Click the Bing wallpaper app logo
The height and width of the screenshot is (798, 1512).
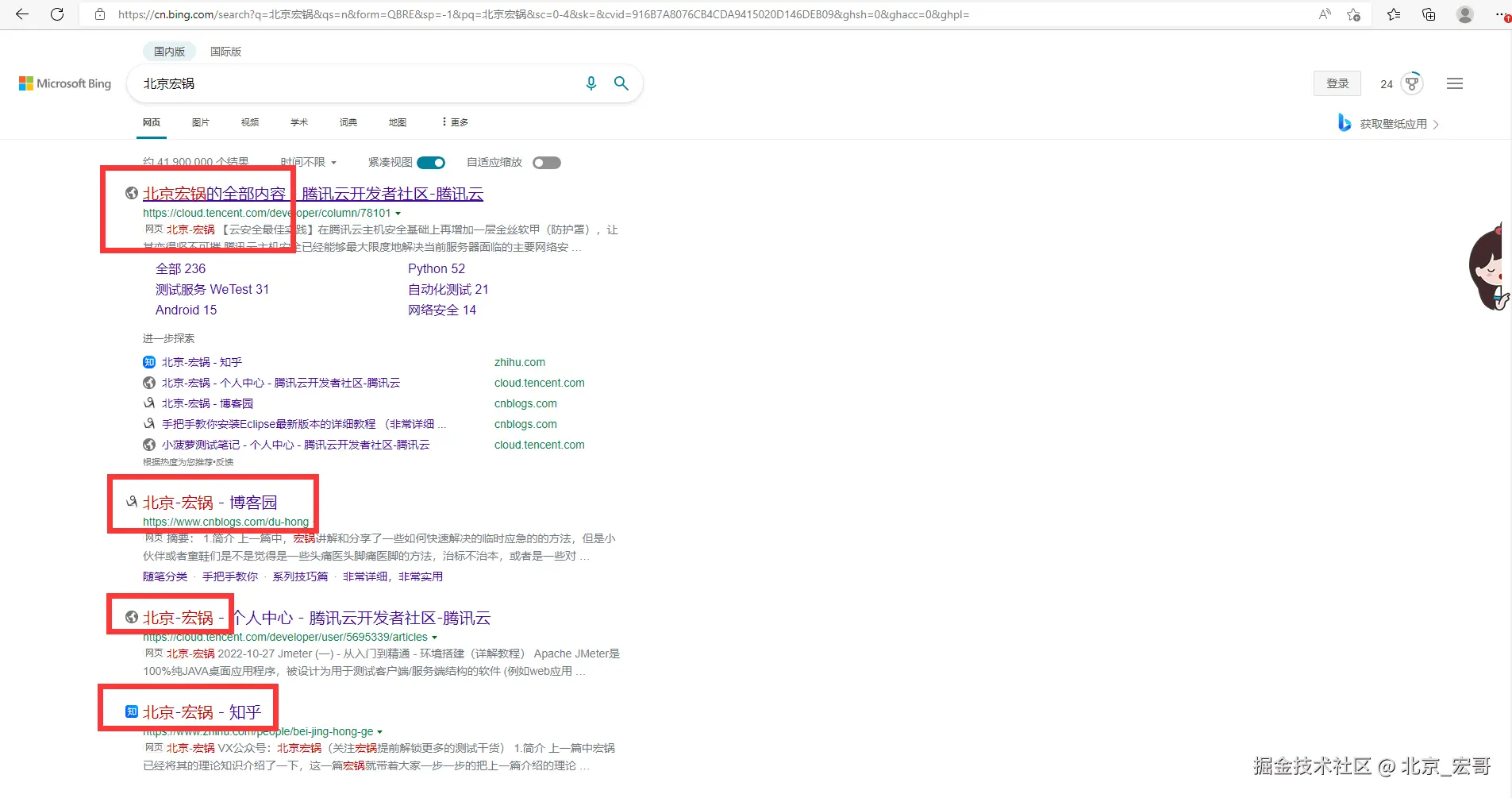(x=1345, y=123)
